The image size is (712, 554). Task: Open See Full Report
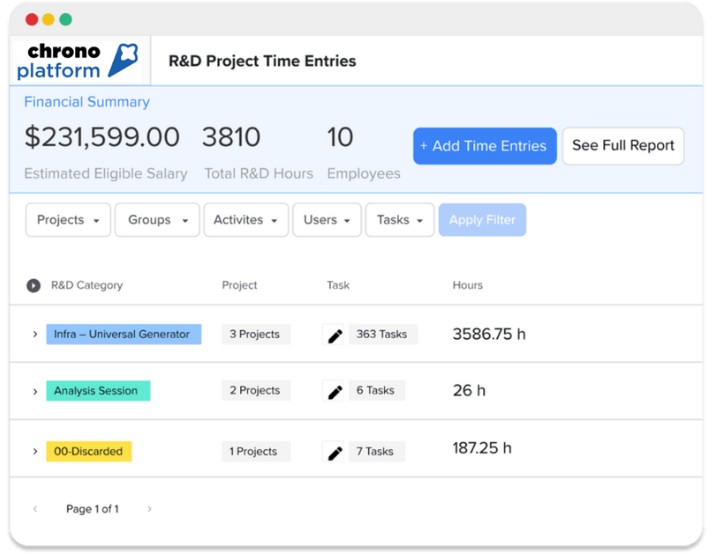(x=623, y=146)
